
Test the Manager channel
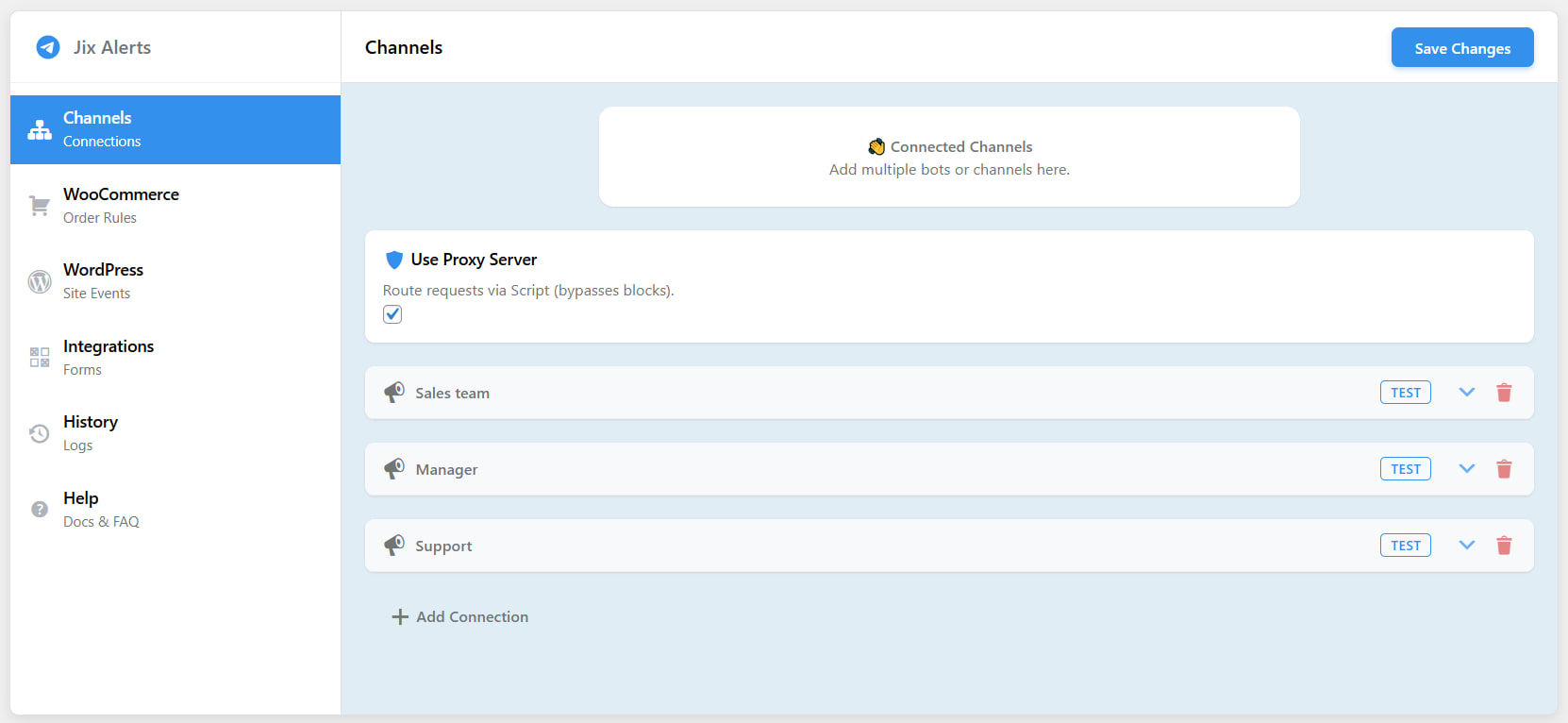click(1406, 469)
